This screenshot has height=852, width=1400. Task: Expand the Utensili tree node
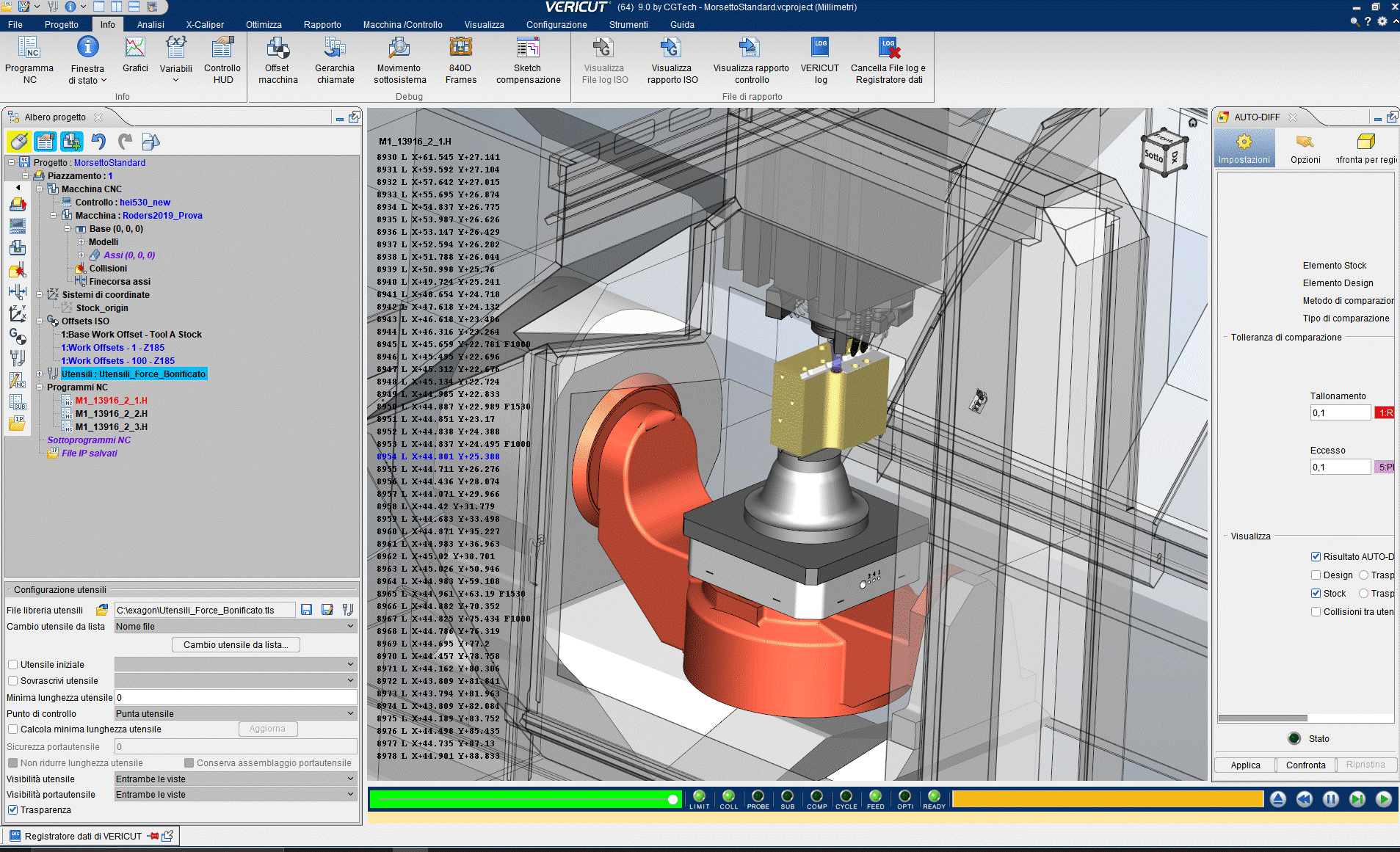pos(39,374)
